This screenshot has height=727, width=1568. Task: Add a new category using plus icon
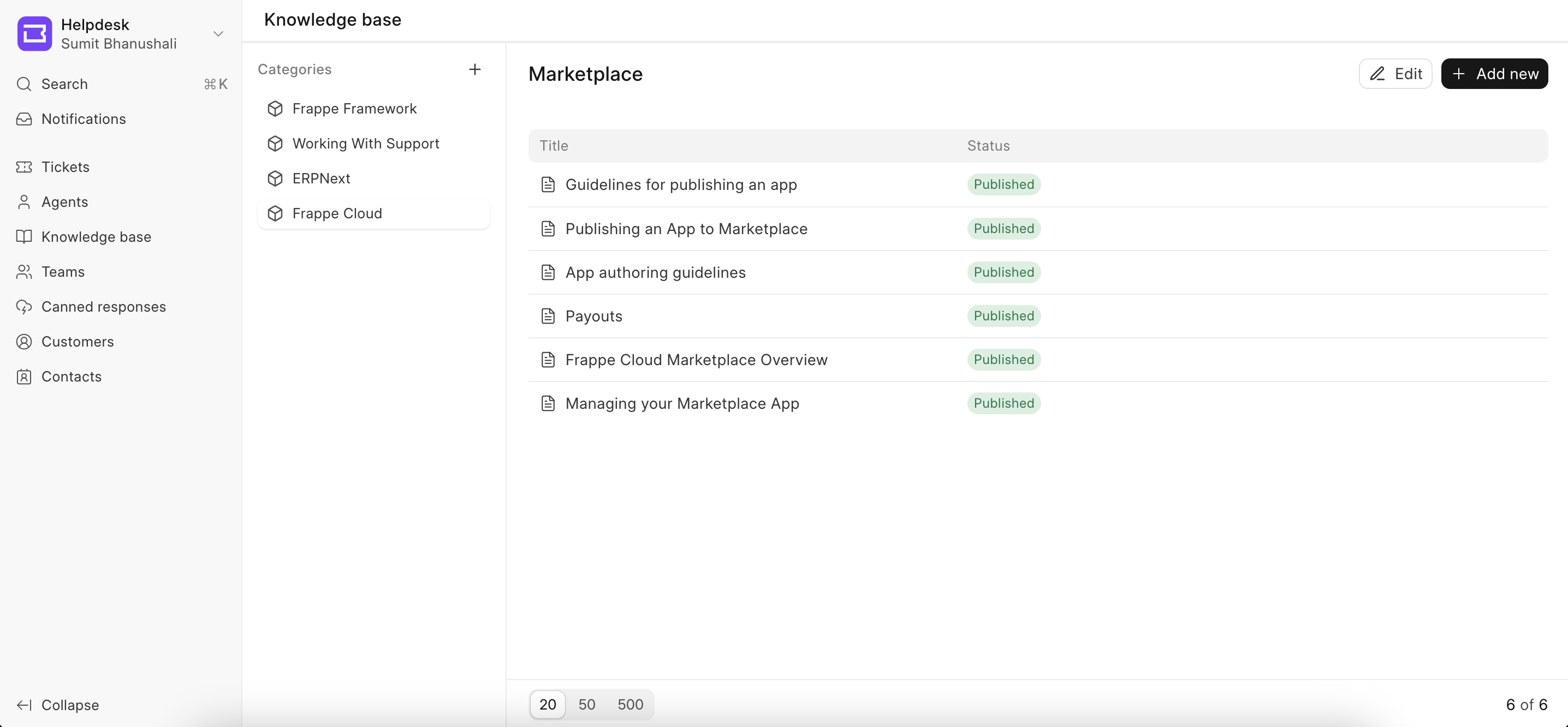[474, 69]
